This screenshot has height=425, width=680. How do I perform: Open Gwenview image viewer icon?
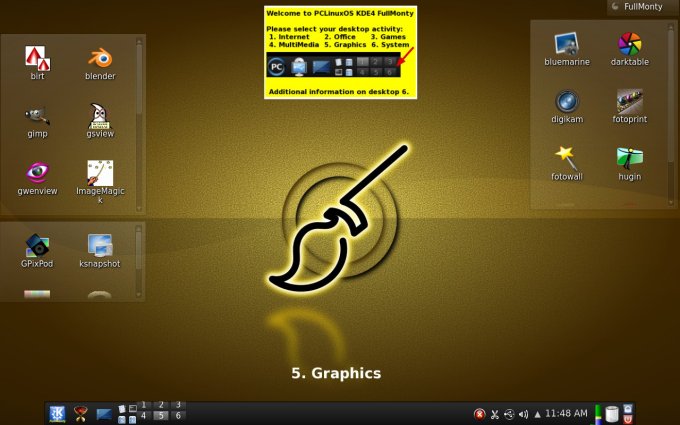pyautogui.click(x=37, y=173)
